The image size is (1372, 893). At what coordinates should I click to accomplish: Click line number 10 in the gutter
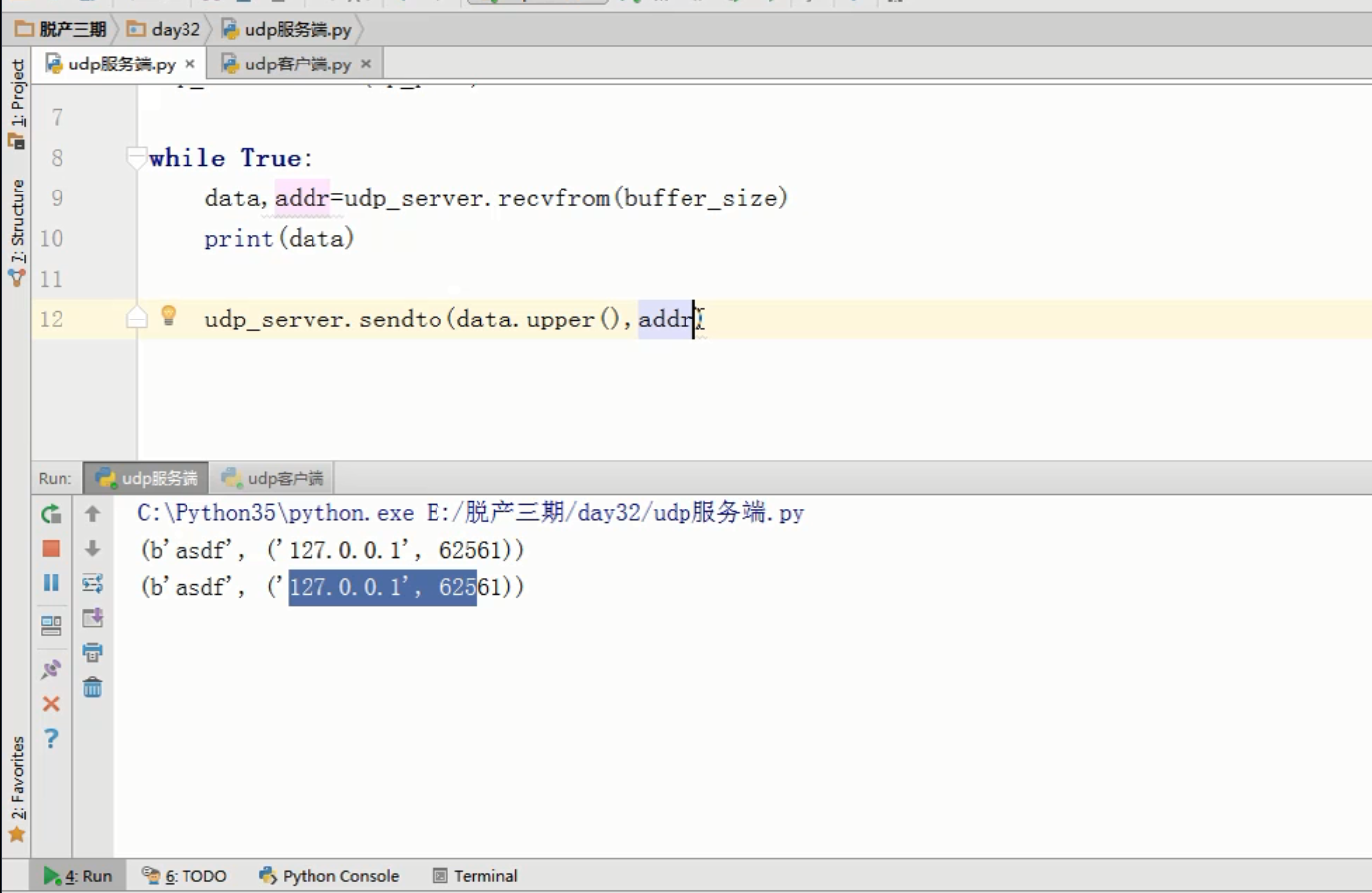pos(51,238)
